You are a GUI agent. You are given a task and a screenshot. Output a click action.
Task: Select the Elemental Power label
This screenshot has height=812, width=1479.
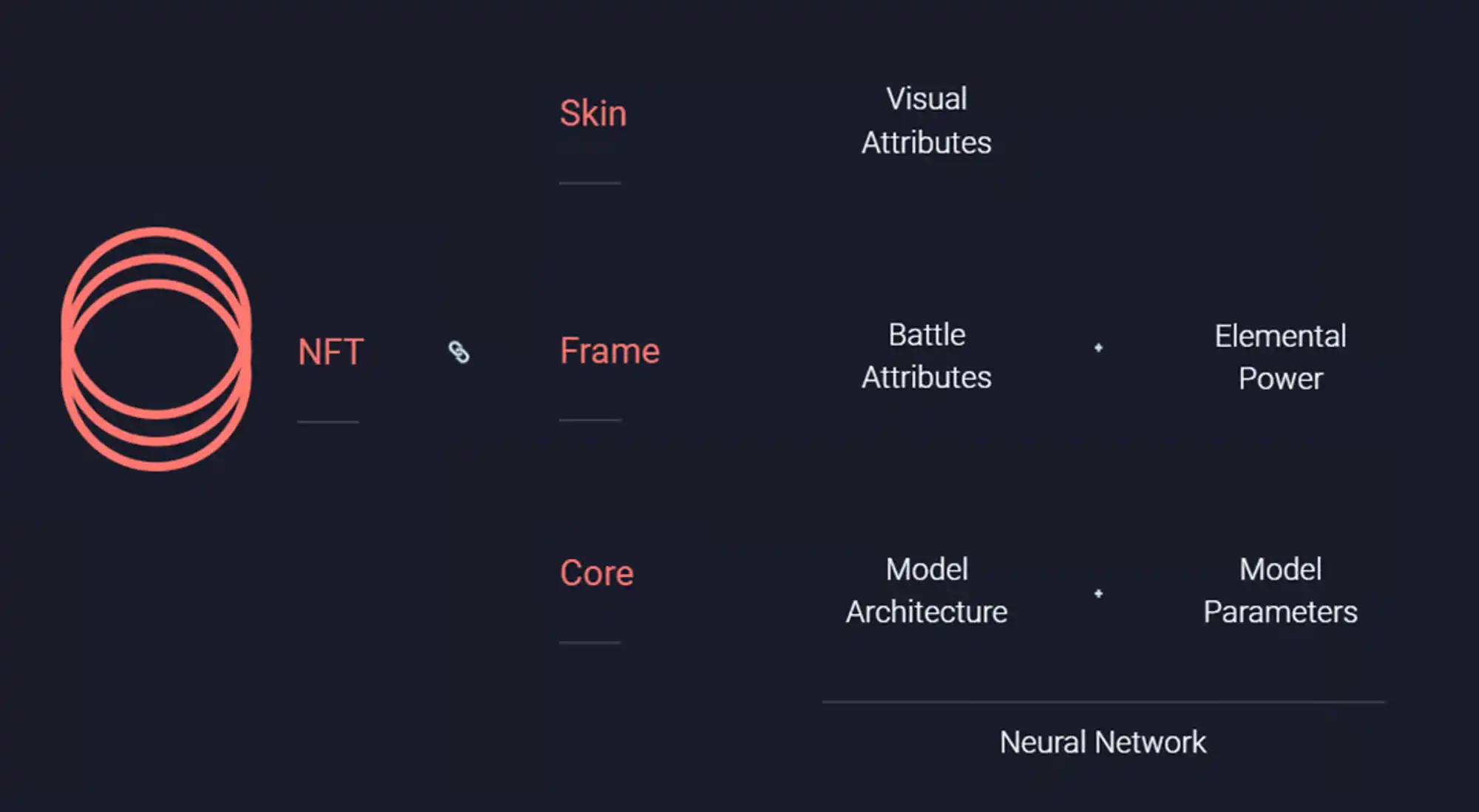pyautogui.click(x=1280, y=357)
